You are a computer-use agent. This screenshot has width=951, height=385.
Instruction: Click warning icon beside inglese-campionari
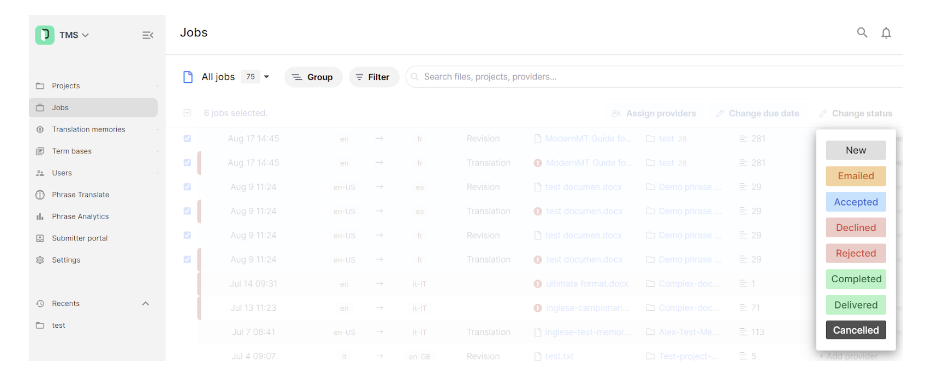coord(537,308)
